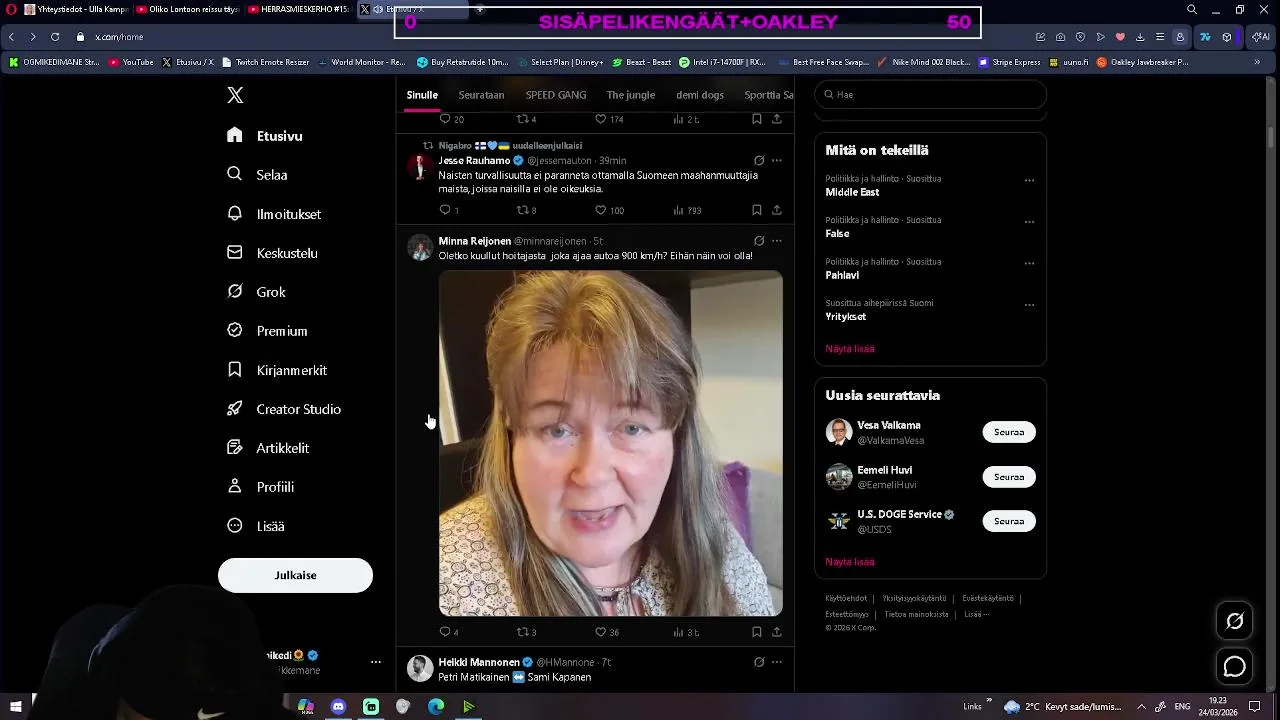This screenshot has height=720, width=1280.
Task: Open Yritykset trend options menu
Action: tap(1029, 305)
